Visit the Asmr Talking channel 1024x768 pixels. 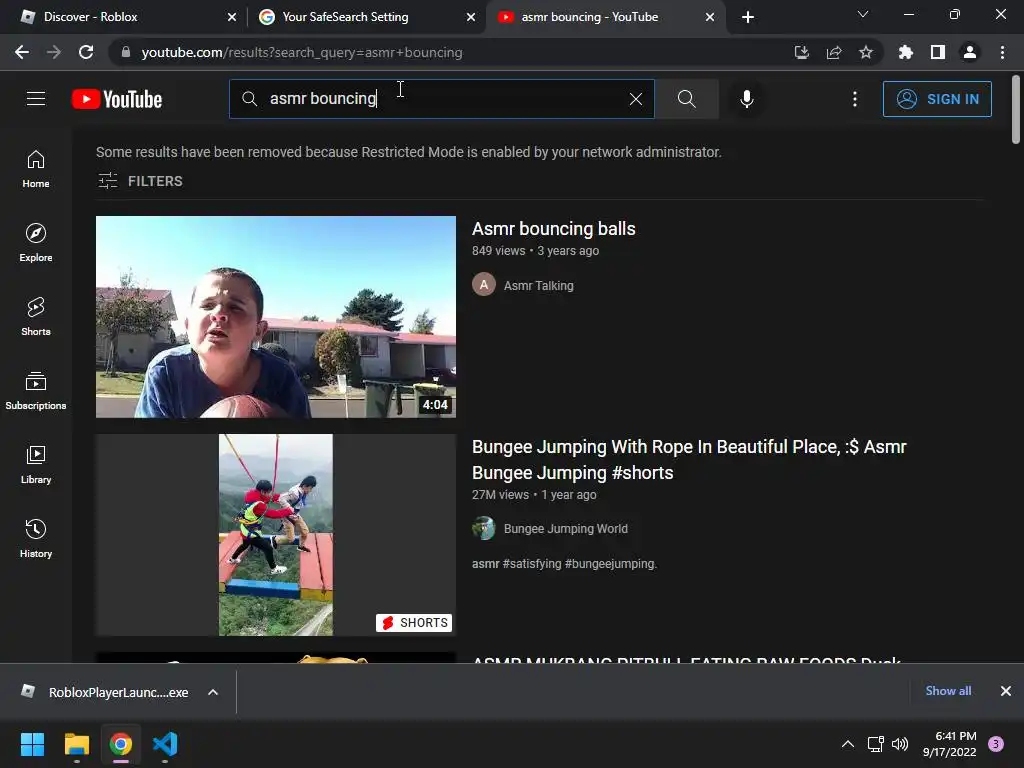(x=539, y=285)
